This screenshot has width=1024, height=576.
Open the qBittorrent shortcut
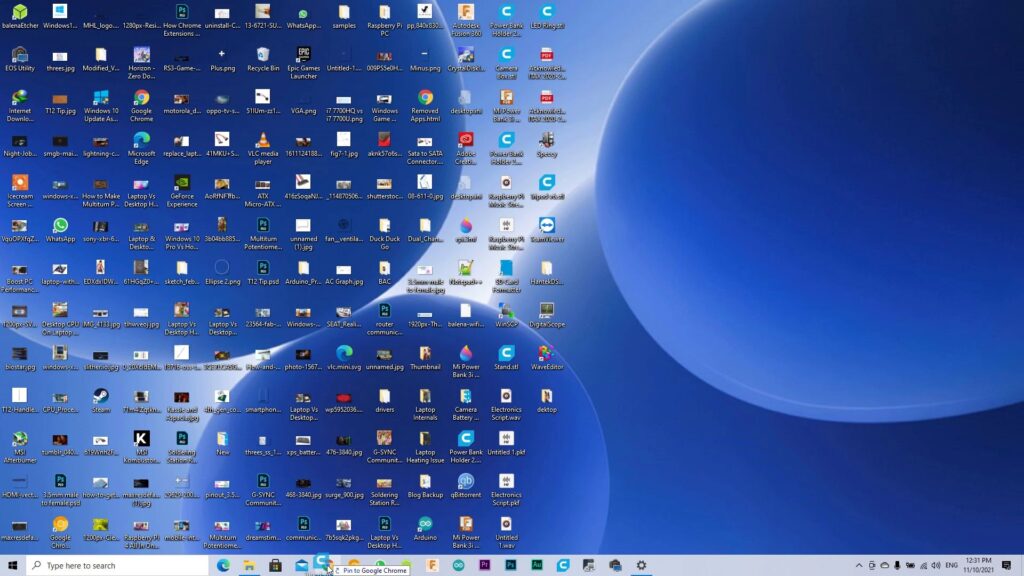pyautogui.click(x=466, y=487)
